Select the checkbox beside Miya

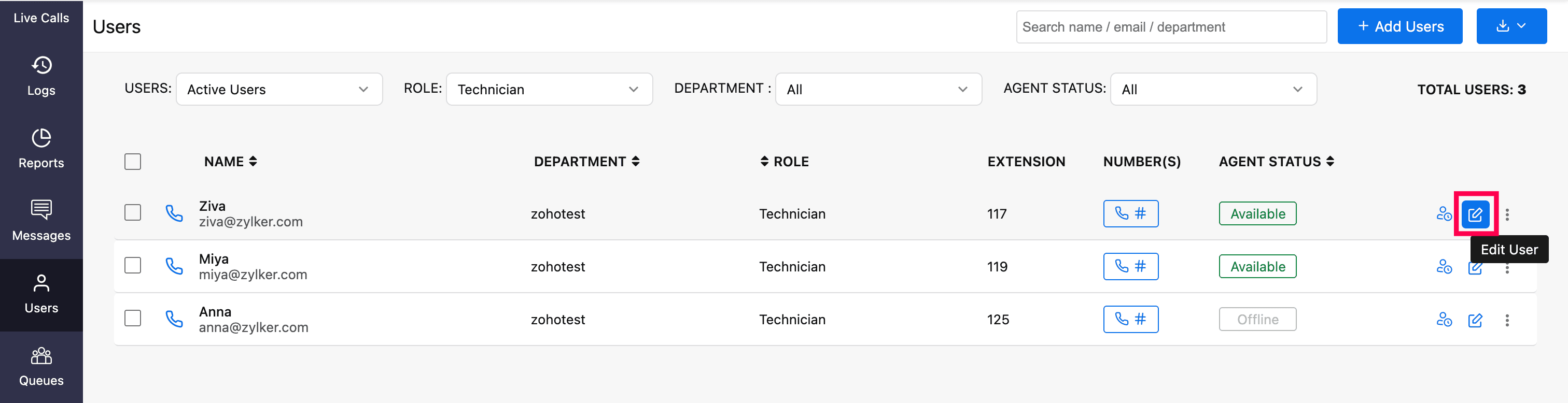tap(133, 266)
